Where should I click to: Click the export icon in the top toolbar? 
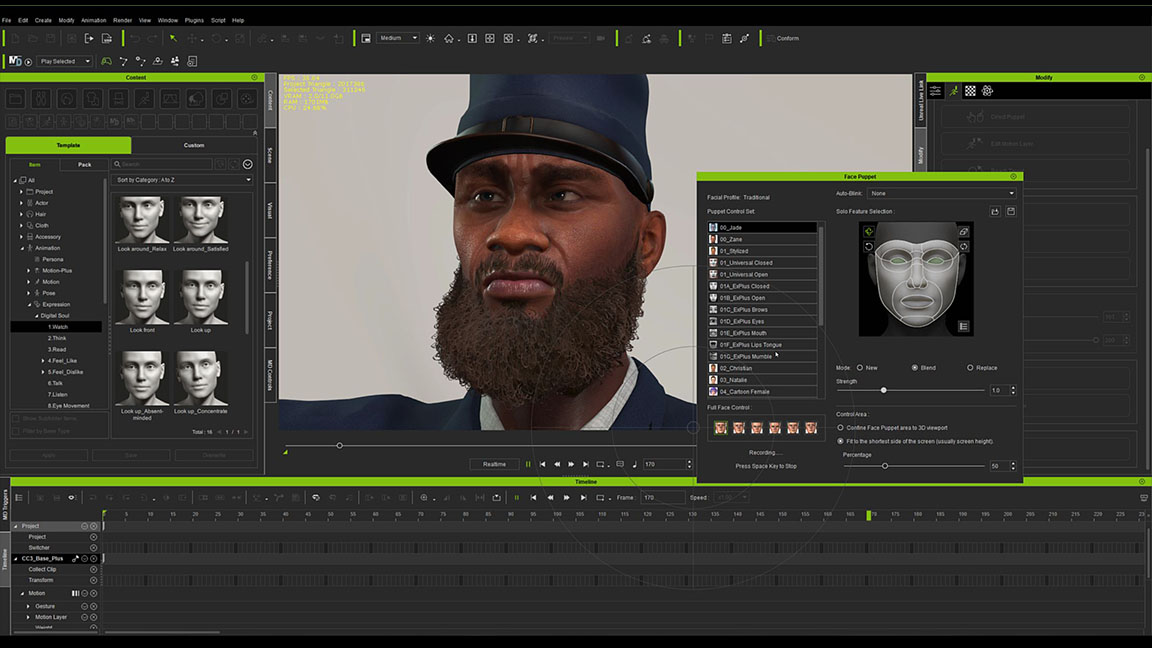click(x=89, y=38)
